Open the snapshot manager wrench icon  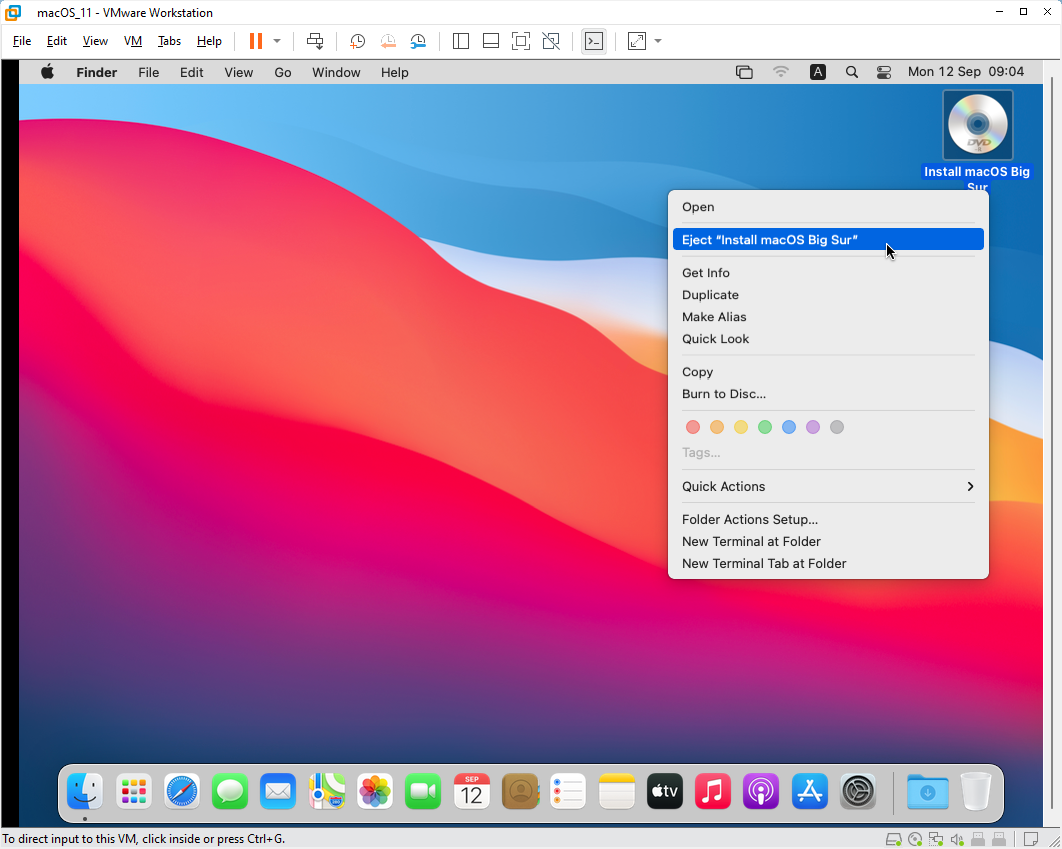pos(418,41)
